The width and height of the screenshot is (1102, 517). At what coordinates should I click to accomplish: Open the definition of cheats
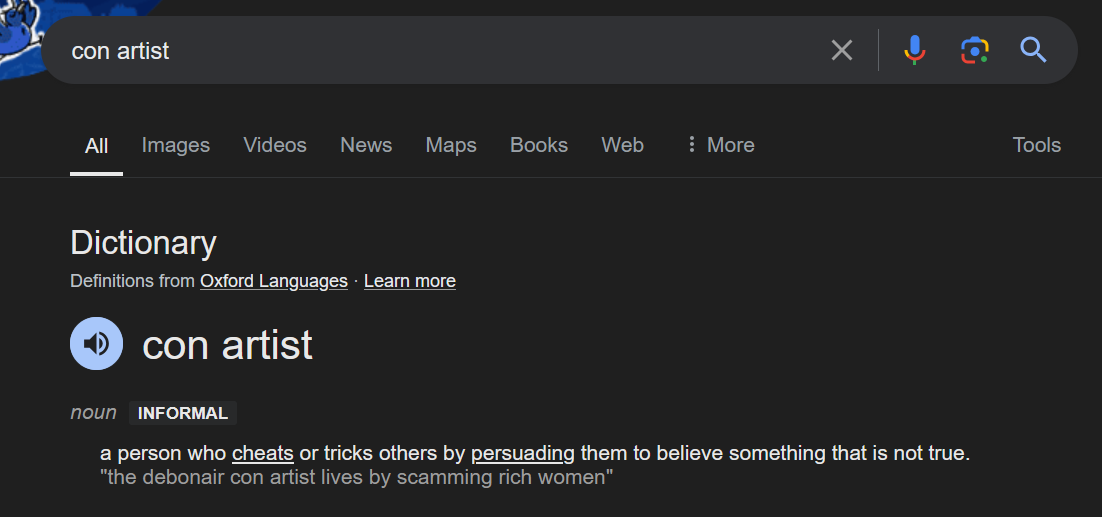[x=263, y=453]
